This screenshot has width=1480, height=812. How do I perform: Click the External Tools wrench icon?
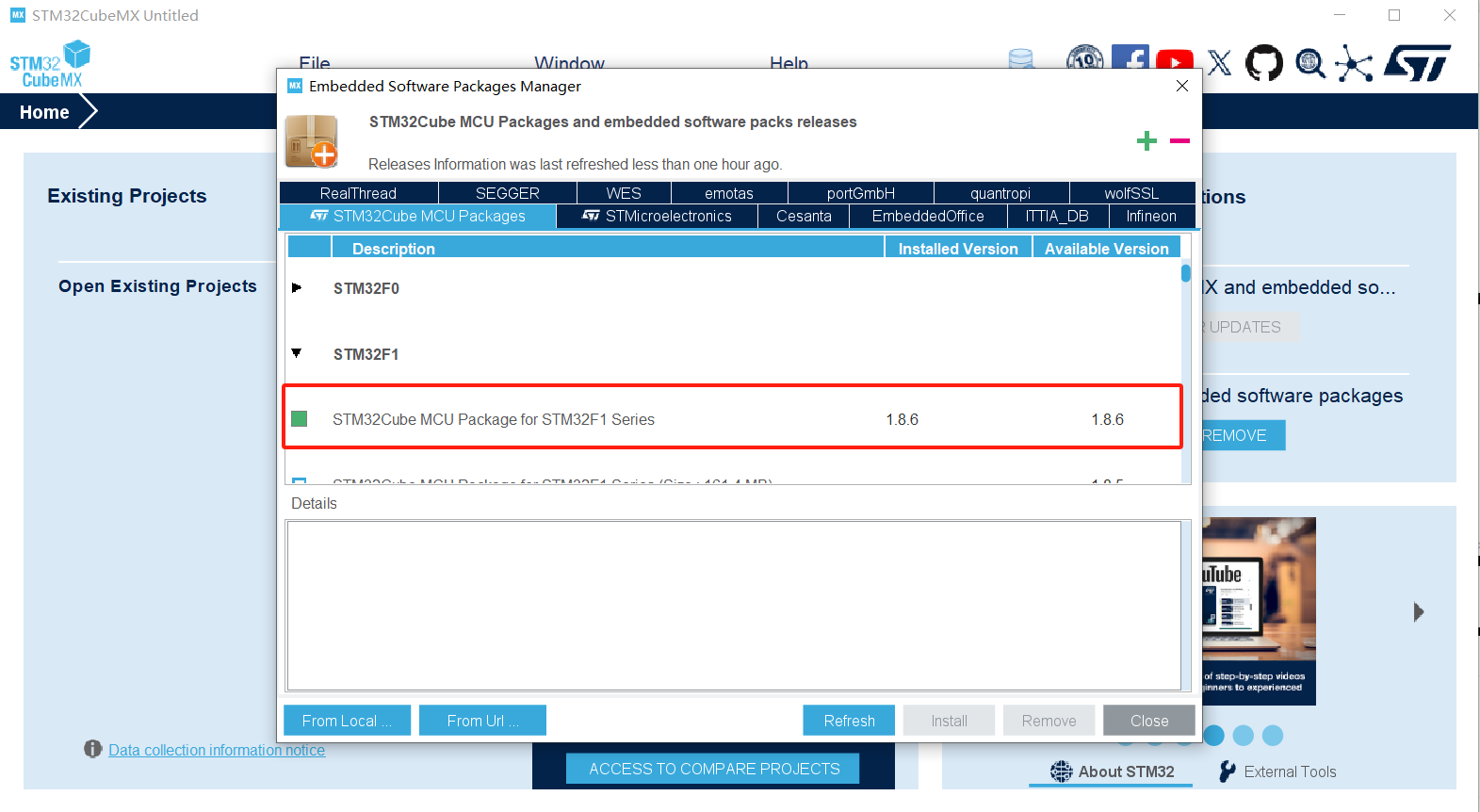(1227, 771)
